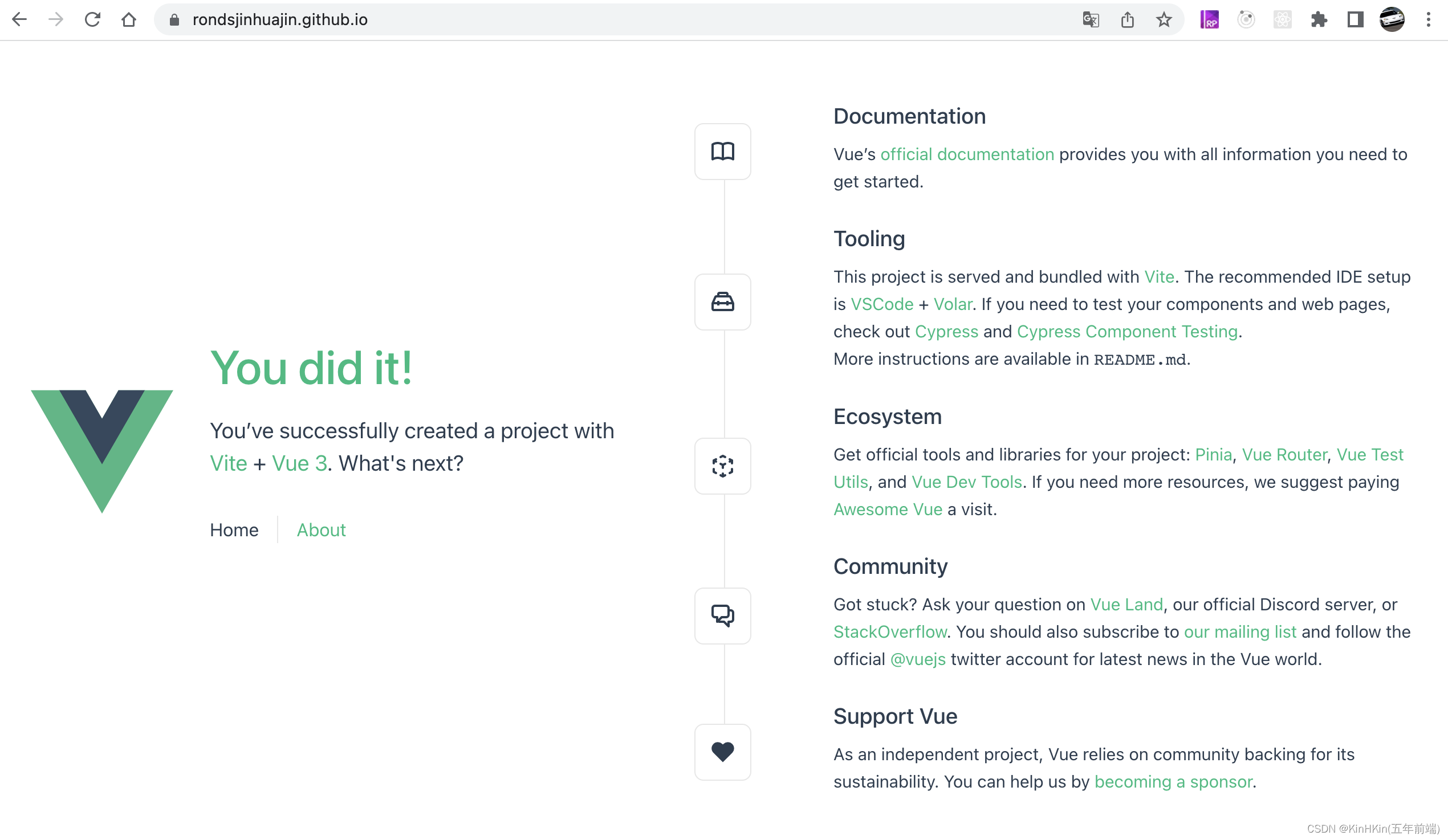Click the Tooling section heading
1448x840 pixels.
[869, 239]
